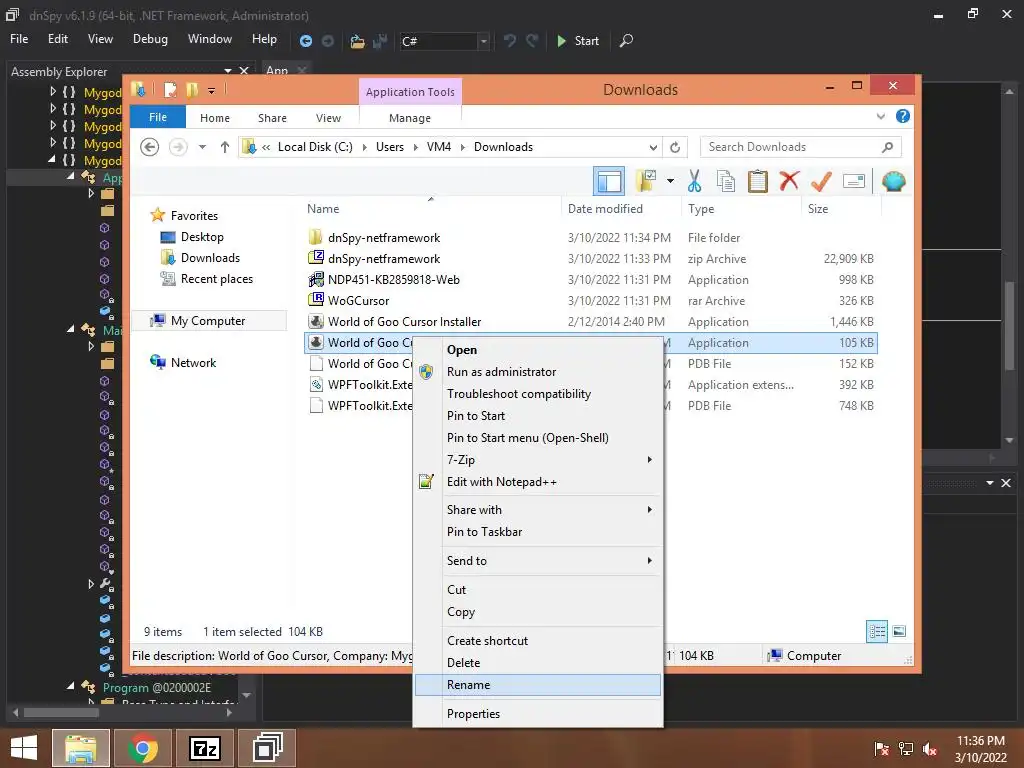The image size is (1024, 768).
Task: Click the folder options toolbar icon
Action: pos(647,181)
